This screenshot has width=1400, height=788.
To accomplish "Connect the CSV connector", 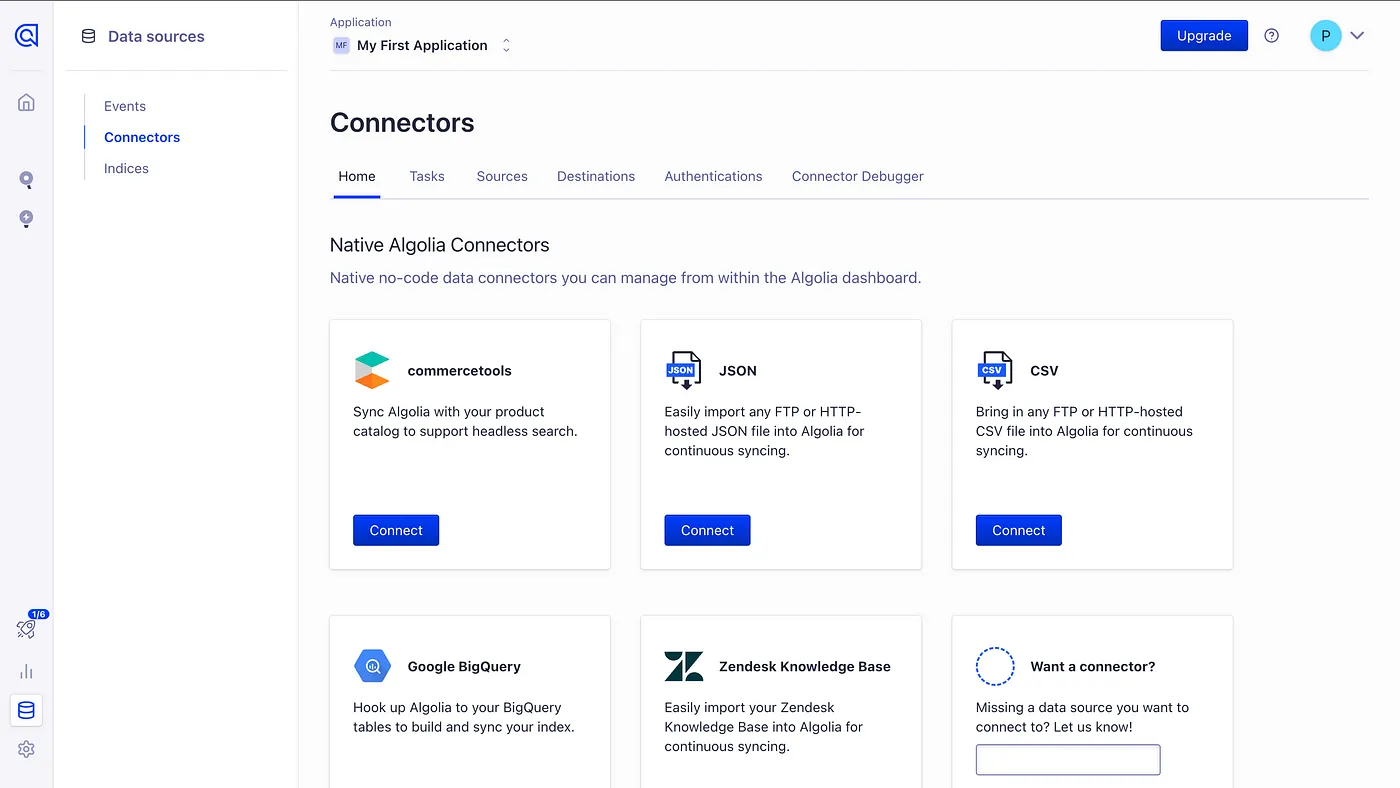I will [x=1018, y=530].
